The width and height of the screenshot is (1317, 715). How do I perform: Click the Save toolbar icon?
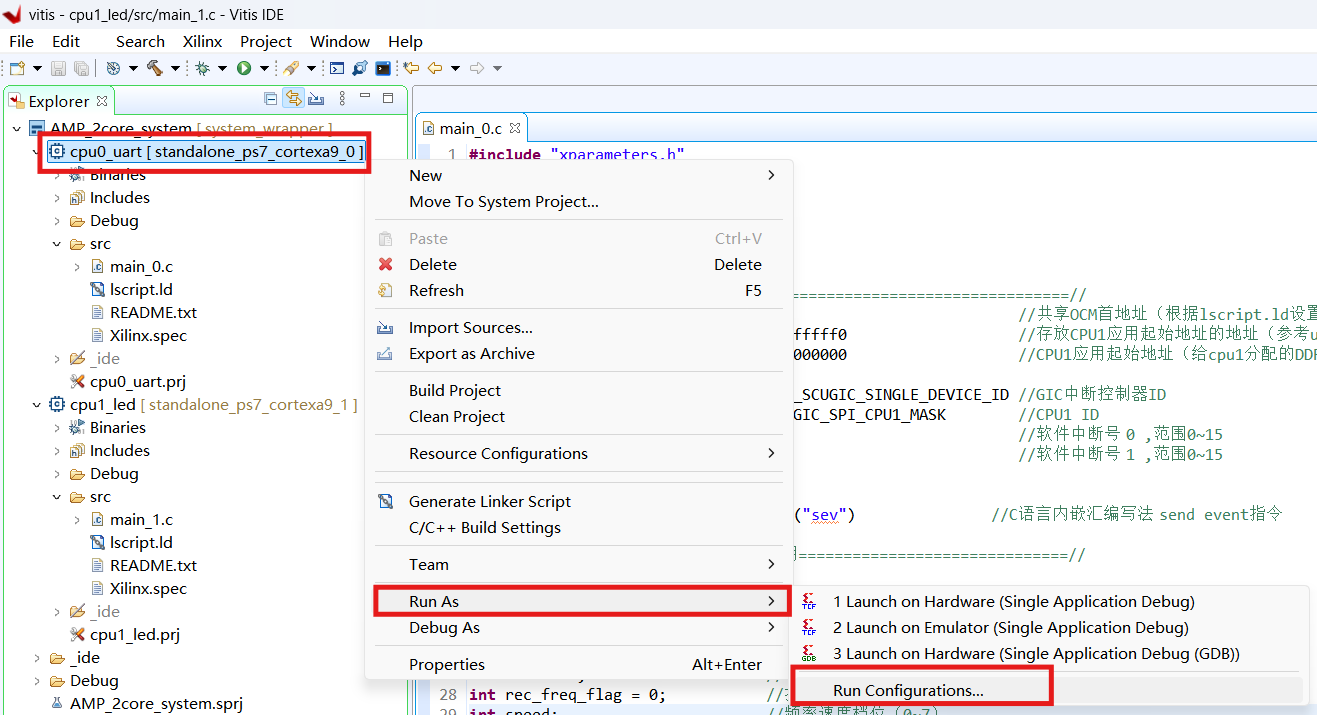click(x=58, y=69)
